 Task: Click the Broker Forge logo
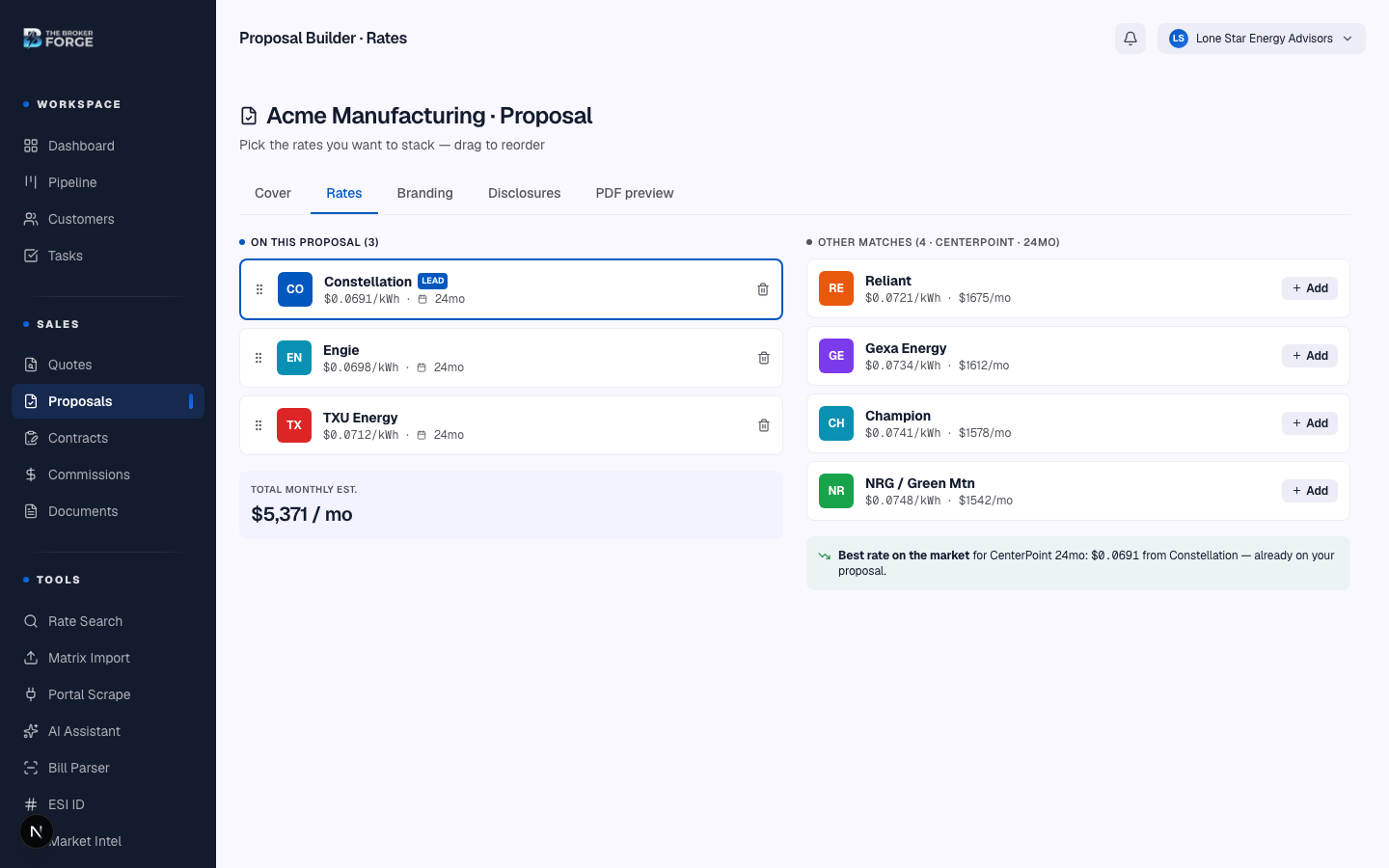coord(58,39)
